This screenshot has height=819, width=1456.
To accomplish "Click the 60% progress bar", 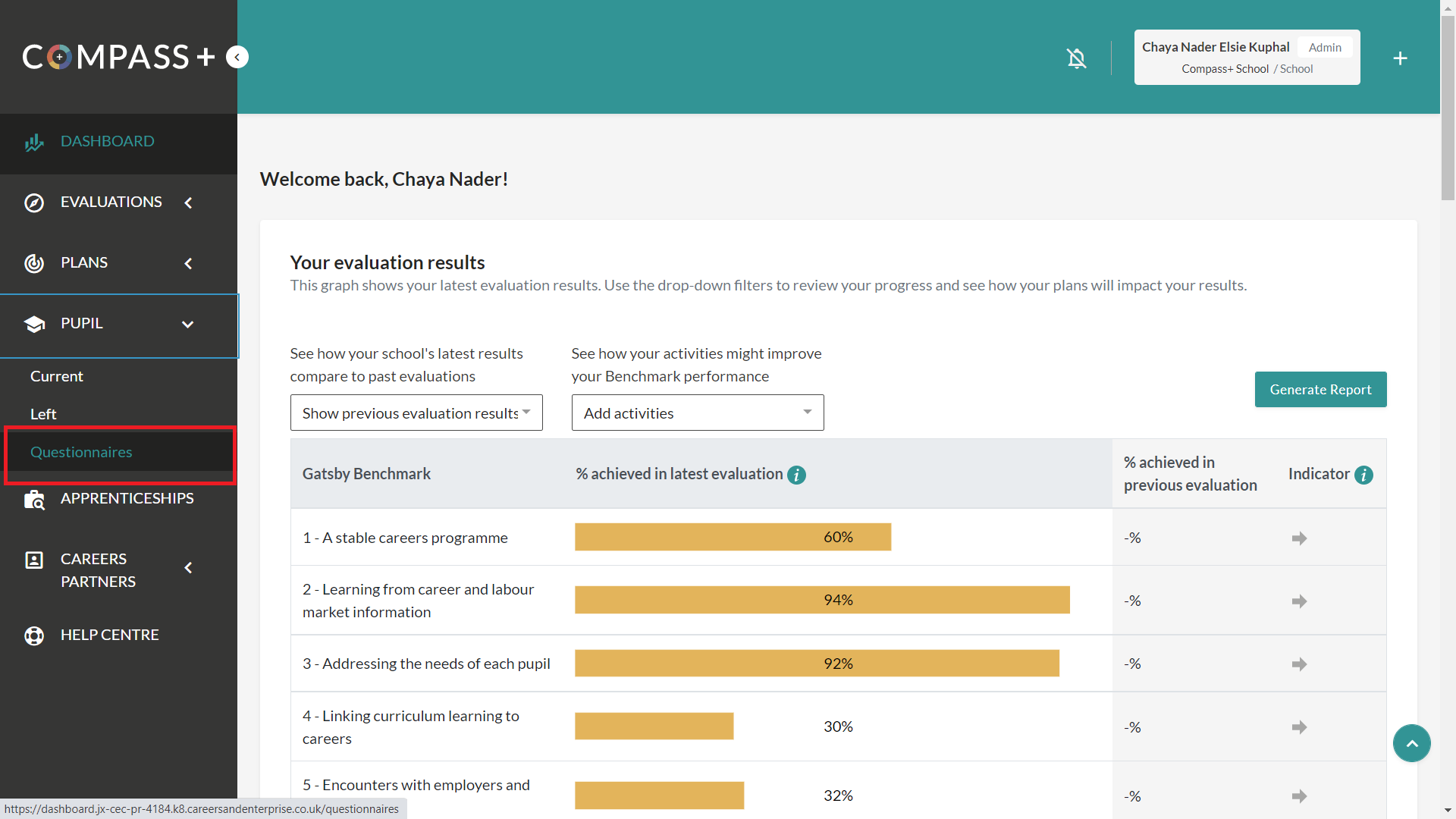I will tap(733, 537).
